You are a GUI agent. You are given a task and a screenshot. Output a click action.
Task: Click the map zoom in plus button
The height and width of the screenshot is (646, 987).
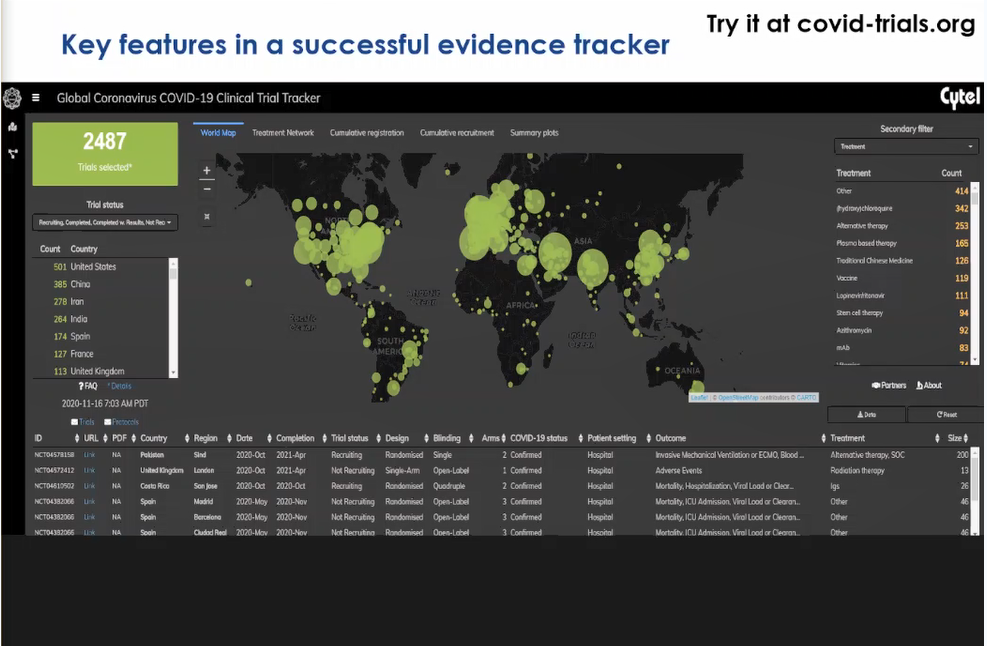click(x=207, y=171)
